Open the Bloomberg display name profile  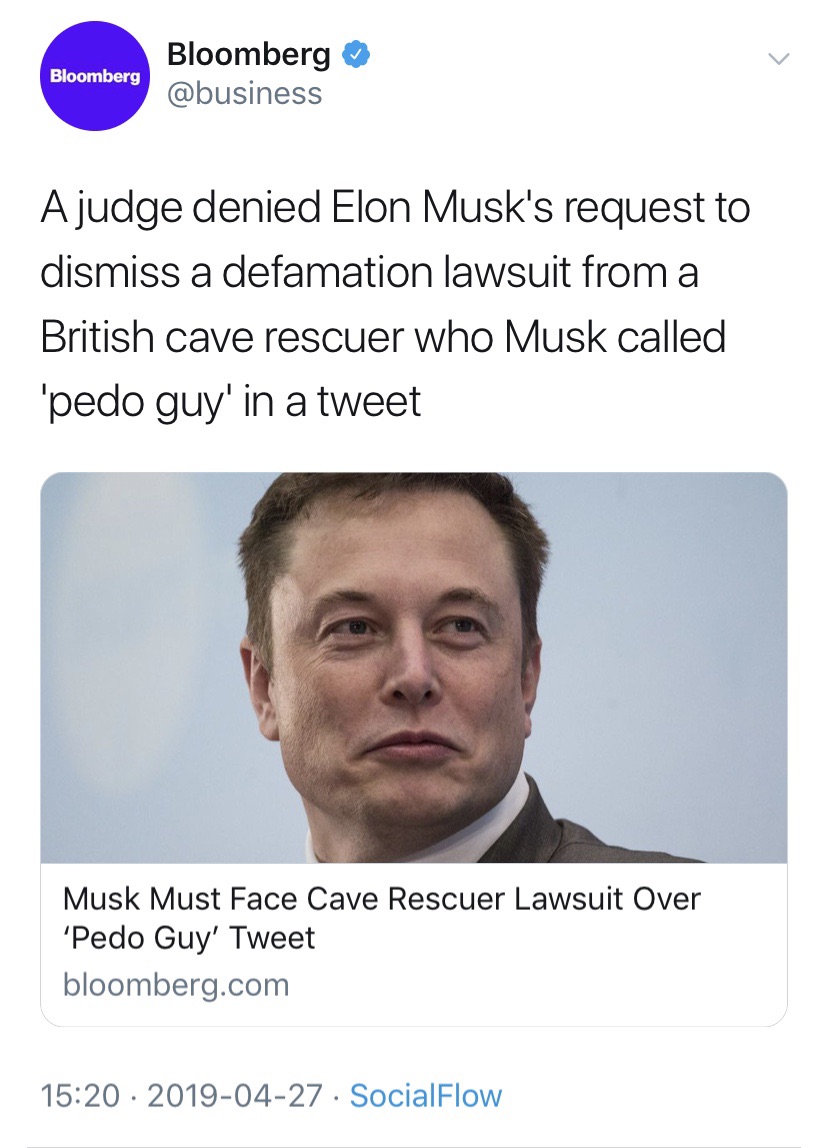pyautogui.click(x=248, y=54)
